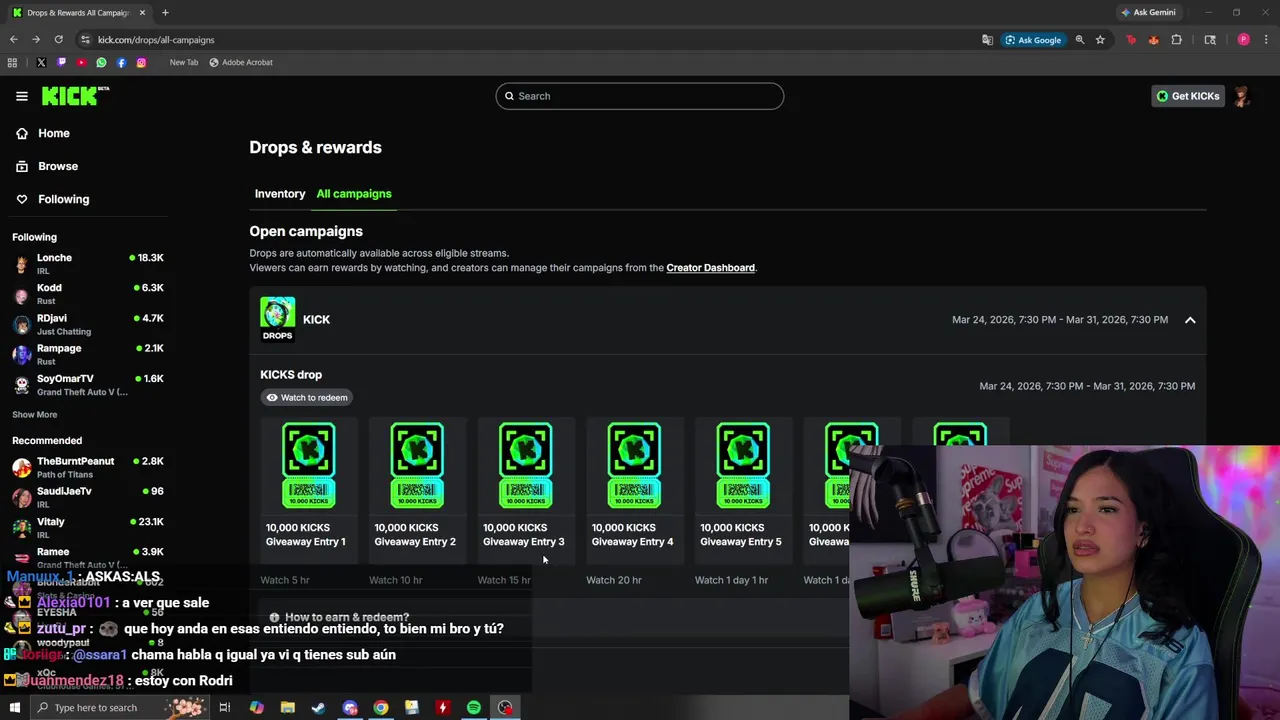Viewport: 1280px width, 720px height.
Task: Open Lonche channel in Following list
Action: [88, 264]
